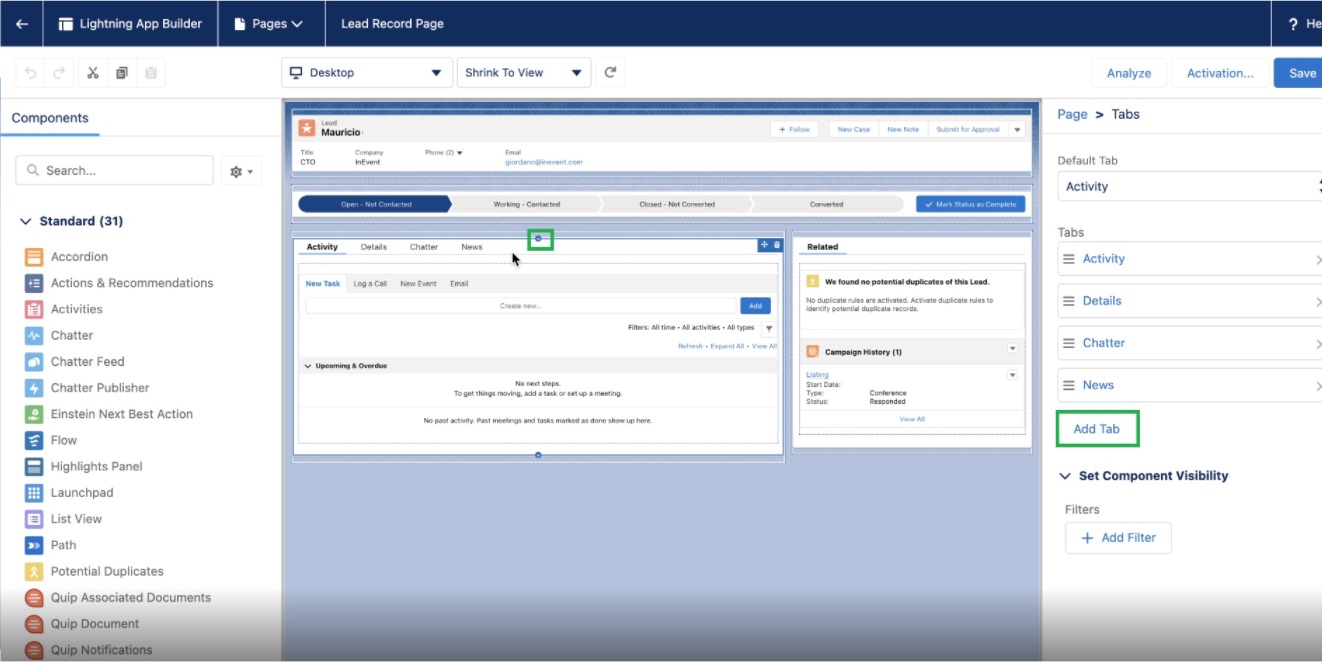This screenshot has height=662, width=1322.
Task: Click the Create new task input
Action: point(520,306)
